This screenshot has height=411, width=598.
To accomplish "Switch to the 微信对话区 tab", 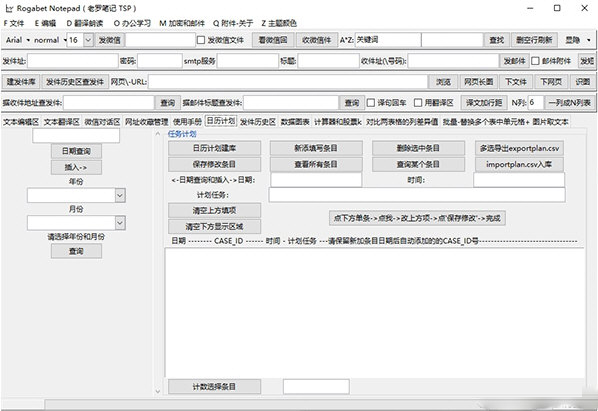I will (102, 122).
